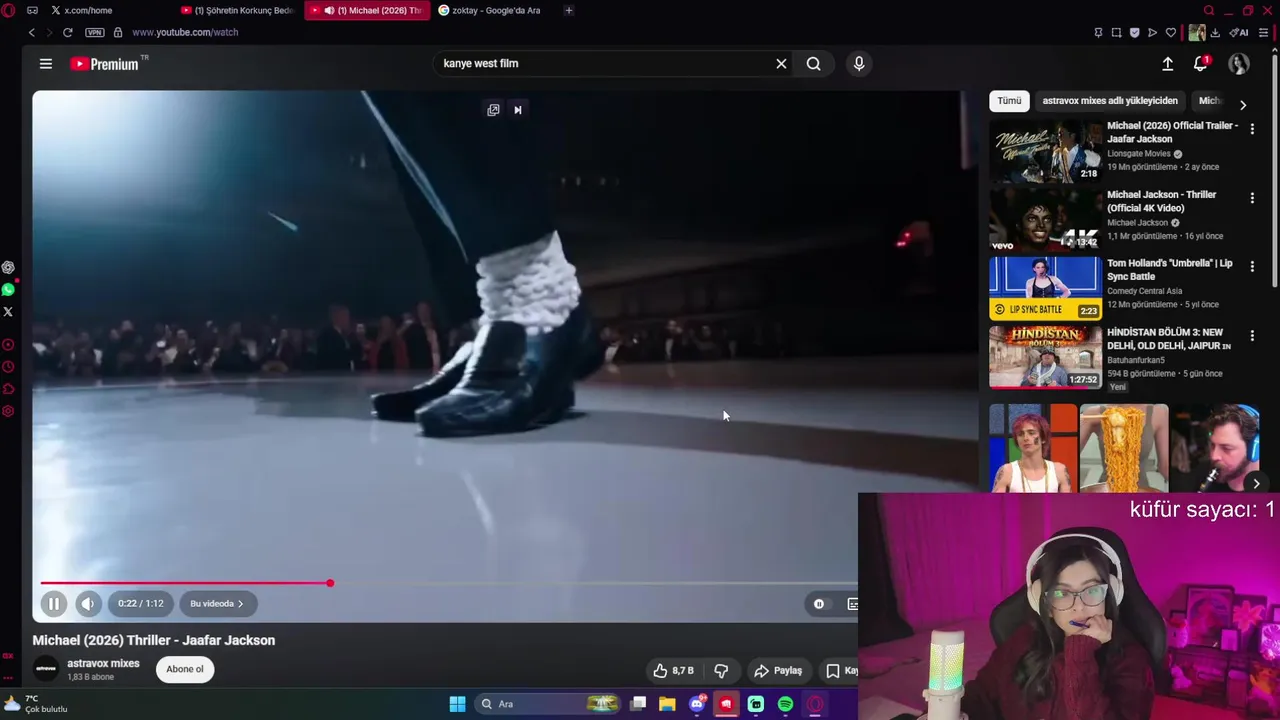Image resolution: width=1280 pixels, height=720 pixels.
Task: Click the red playhead dot on the progress bar
Action: click(x=330, y=583)
